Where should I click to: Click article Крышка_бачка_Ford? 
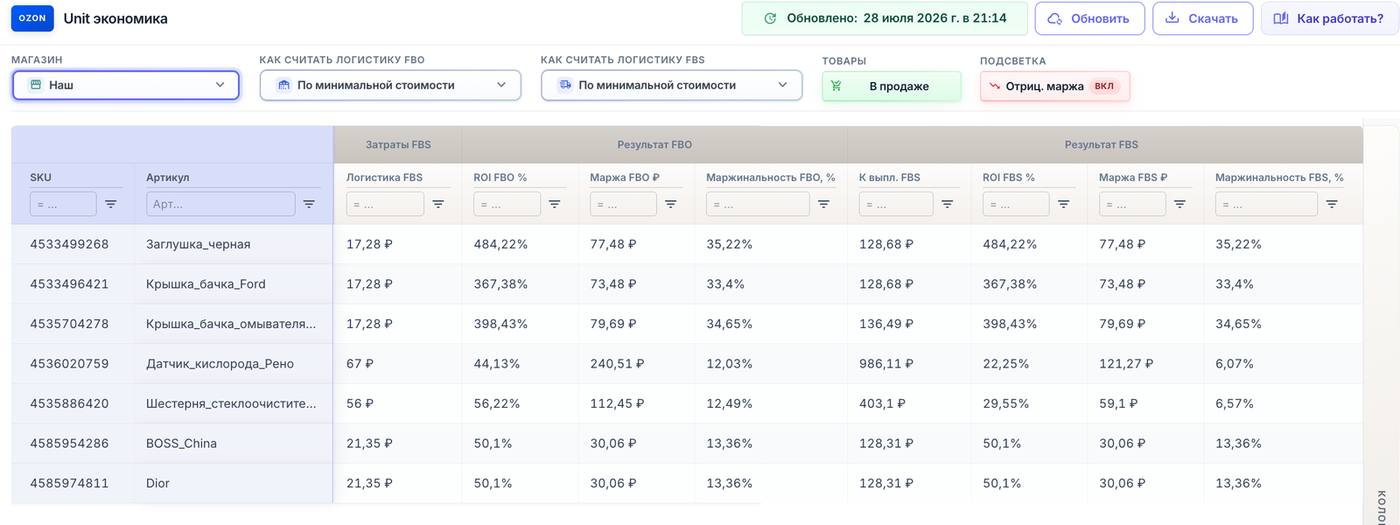pos(206,284)
